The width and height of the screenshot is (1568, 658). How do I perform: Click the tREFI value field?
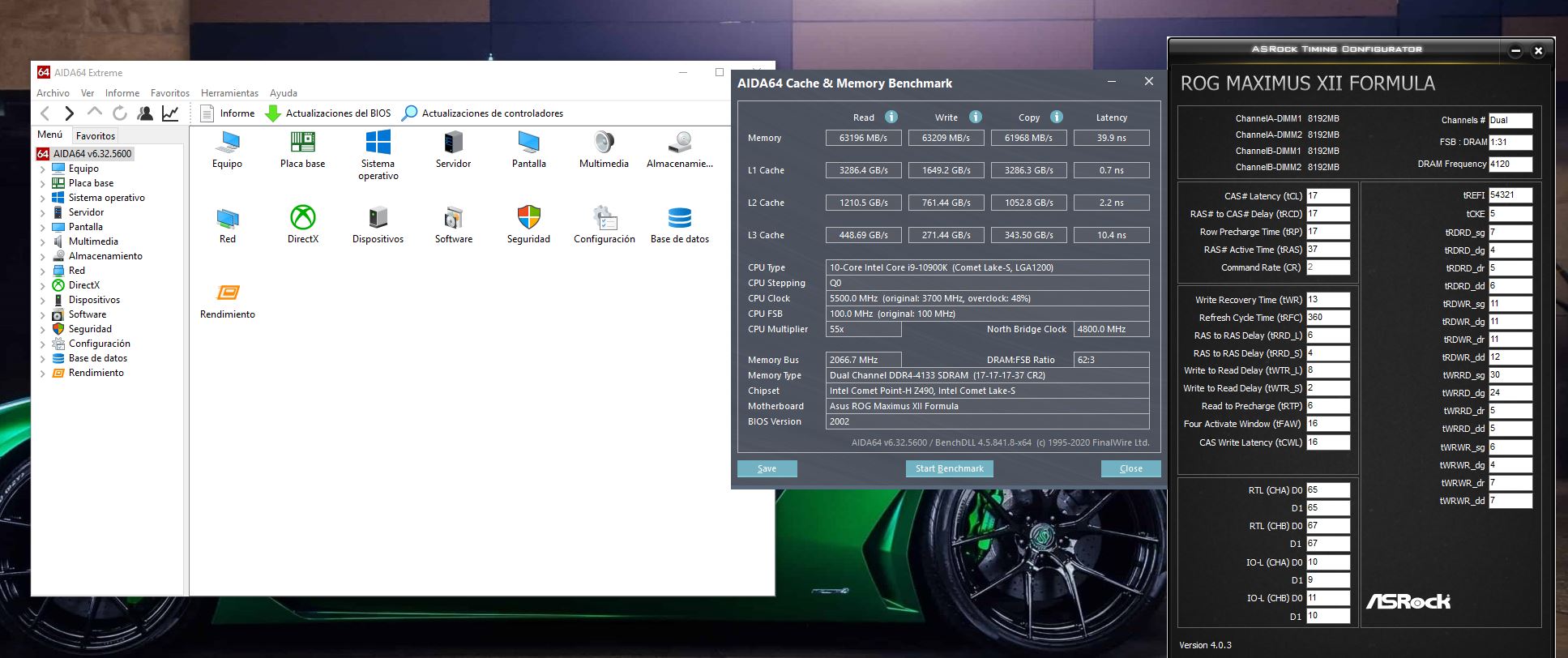[x=1510, y=195]
